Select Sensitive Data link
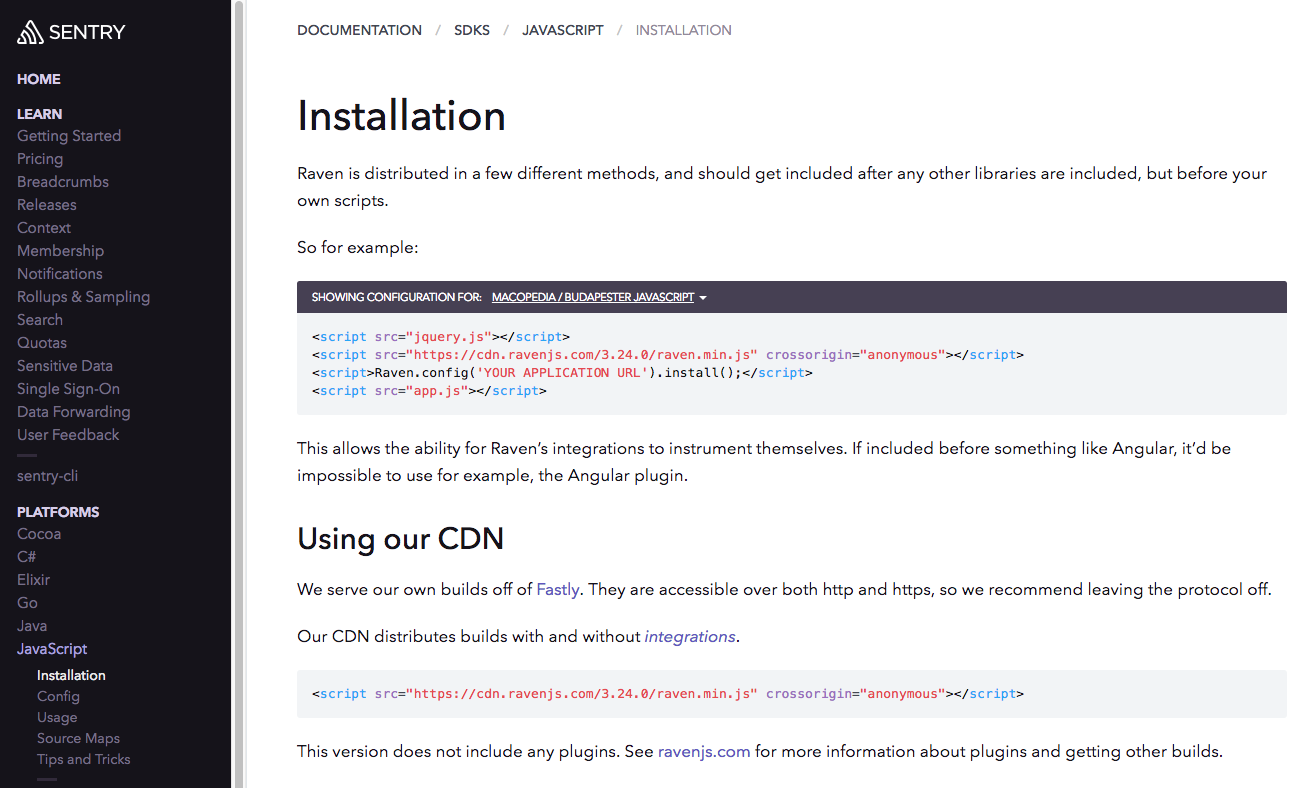Screen dimensions: 1303x788 point(65,366)
